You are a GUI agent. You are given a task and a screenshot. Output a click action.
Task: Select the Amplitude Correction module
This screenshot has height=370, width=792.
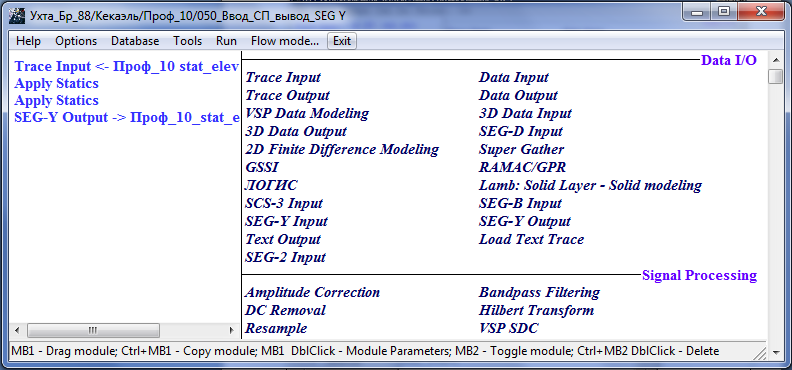(312, 292)
